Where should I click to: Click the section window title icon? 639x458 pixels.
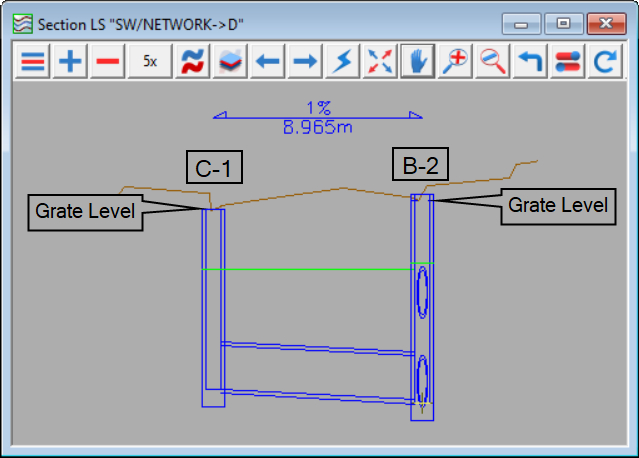coord(22,24)
